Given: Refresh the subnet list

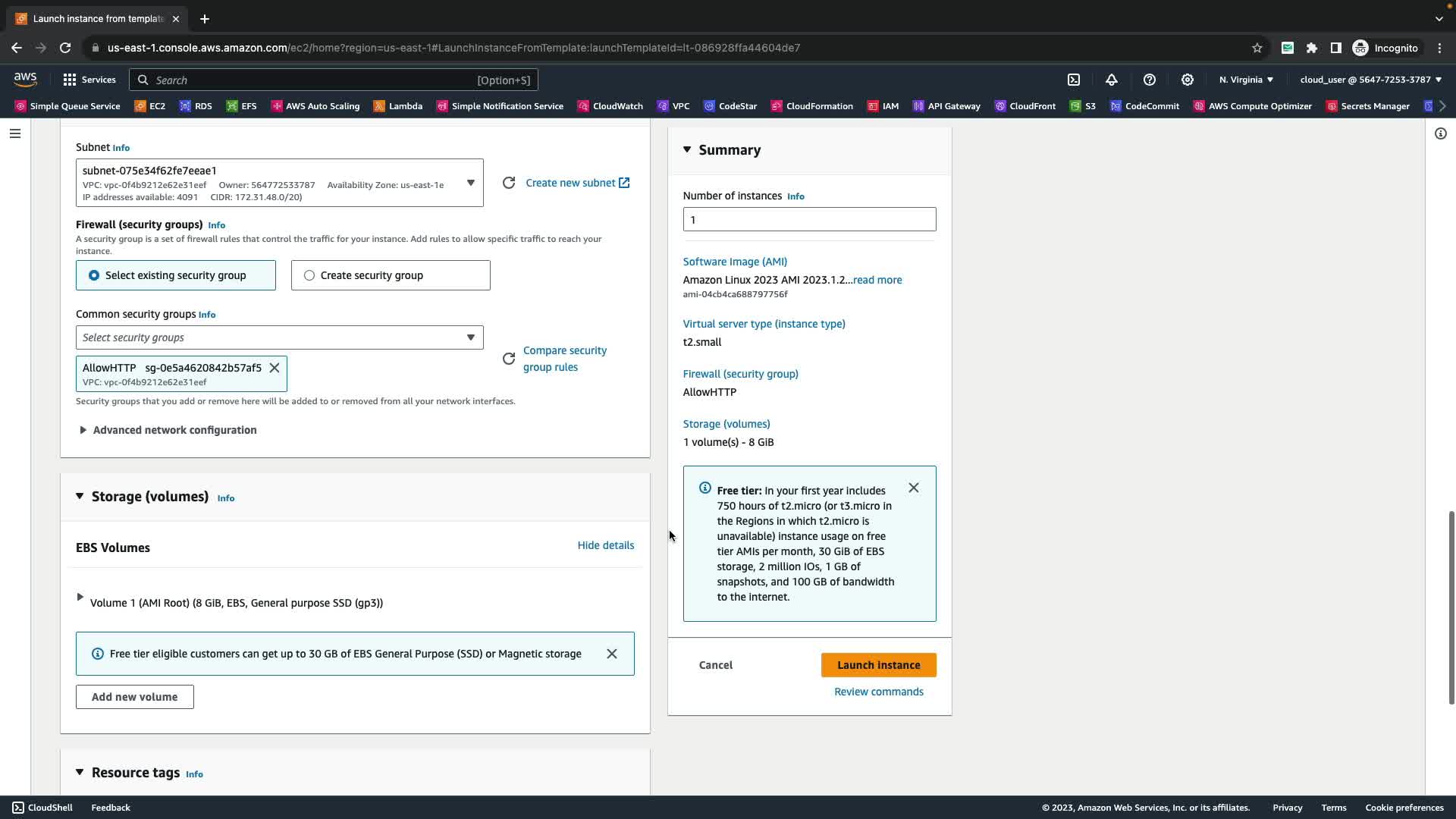Looking at the screenshot, I should [509, 183].
